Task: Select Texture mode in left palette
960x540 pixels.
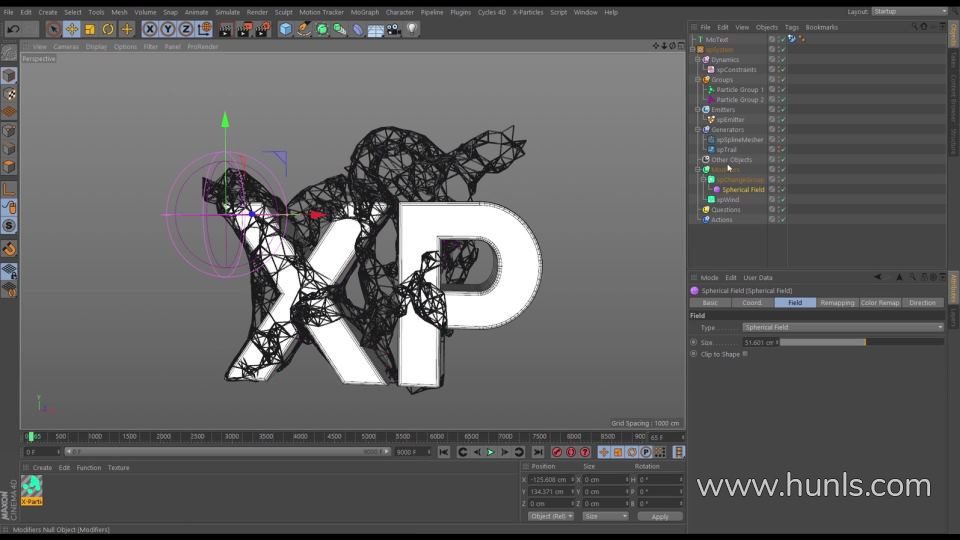Action: 9,94
